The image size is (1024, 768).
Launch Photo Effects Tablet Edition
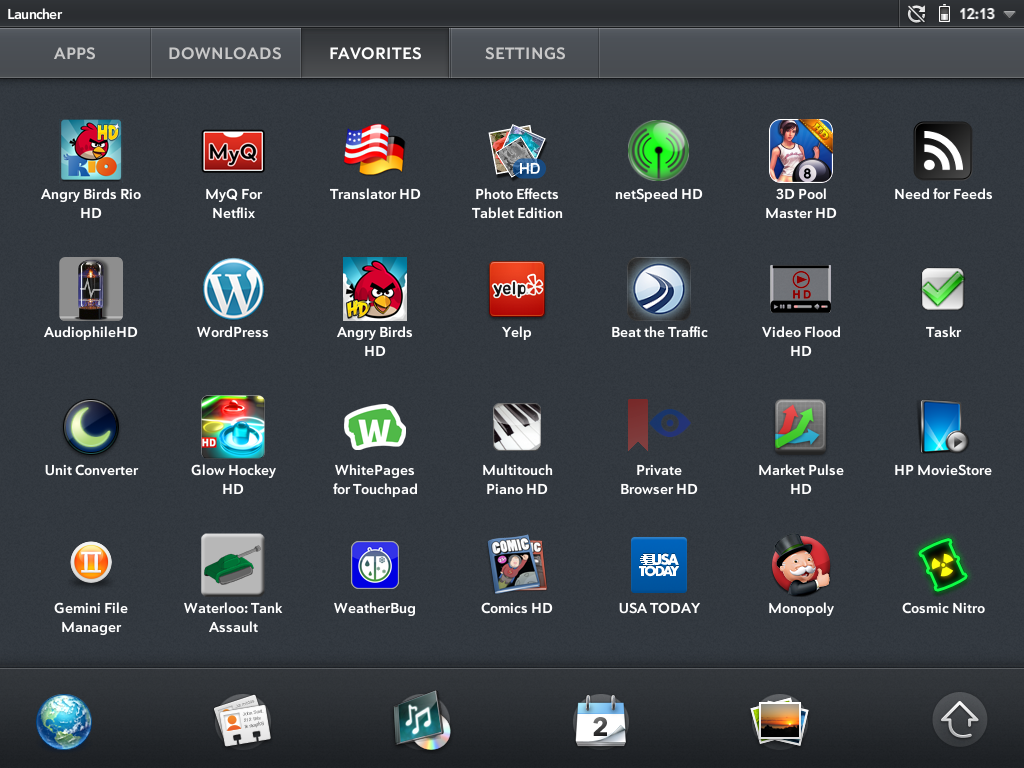[x=517, y=151]
